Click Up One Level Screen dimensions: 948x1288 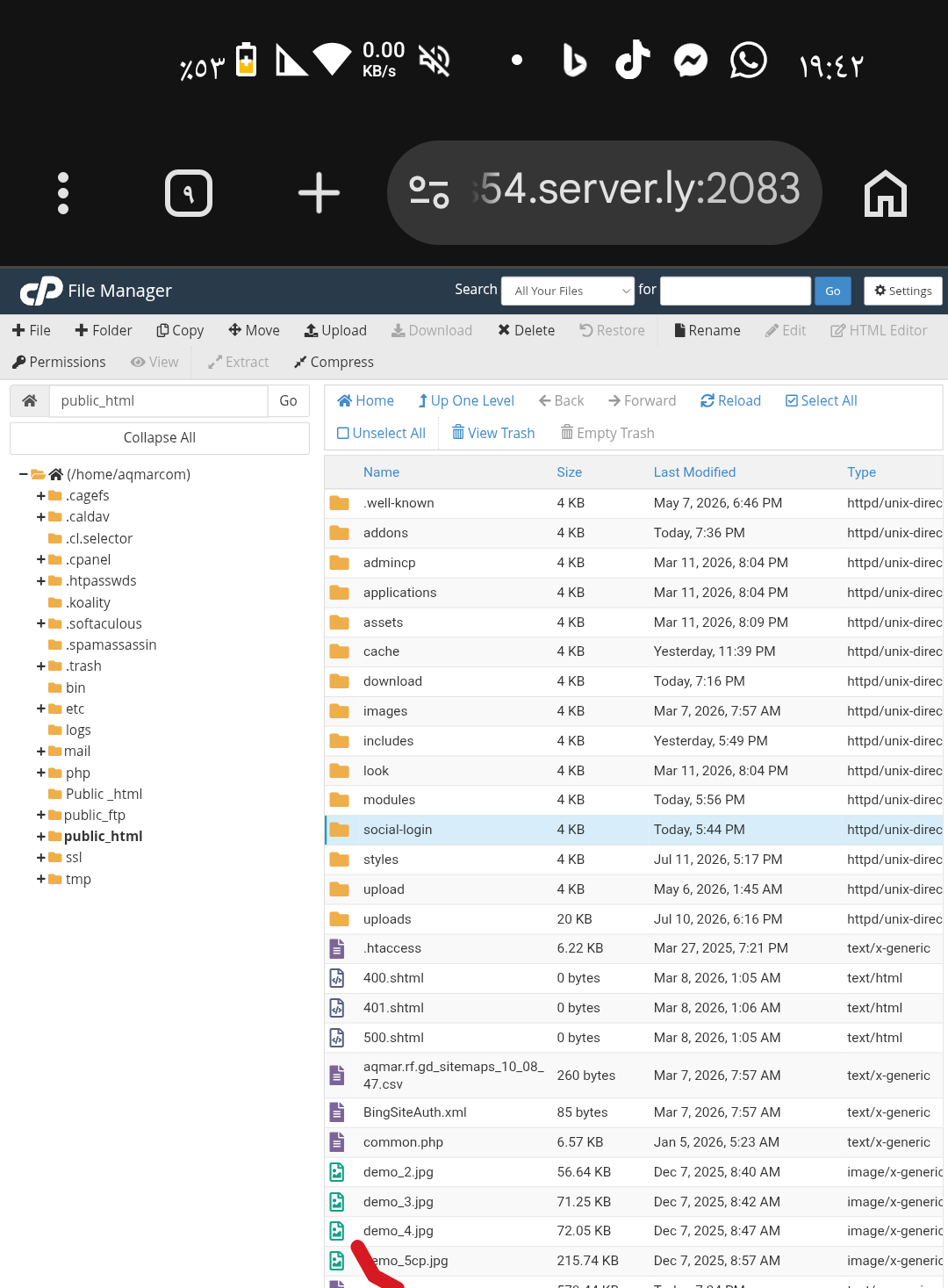[466, 400]
